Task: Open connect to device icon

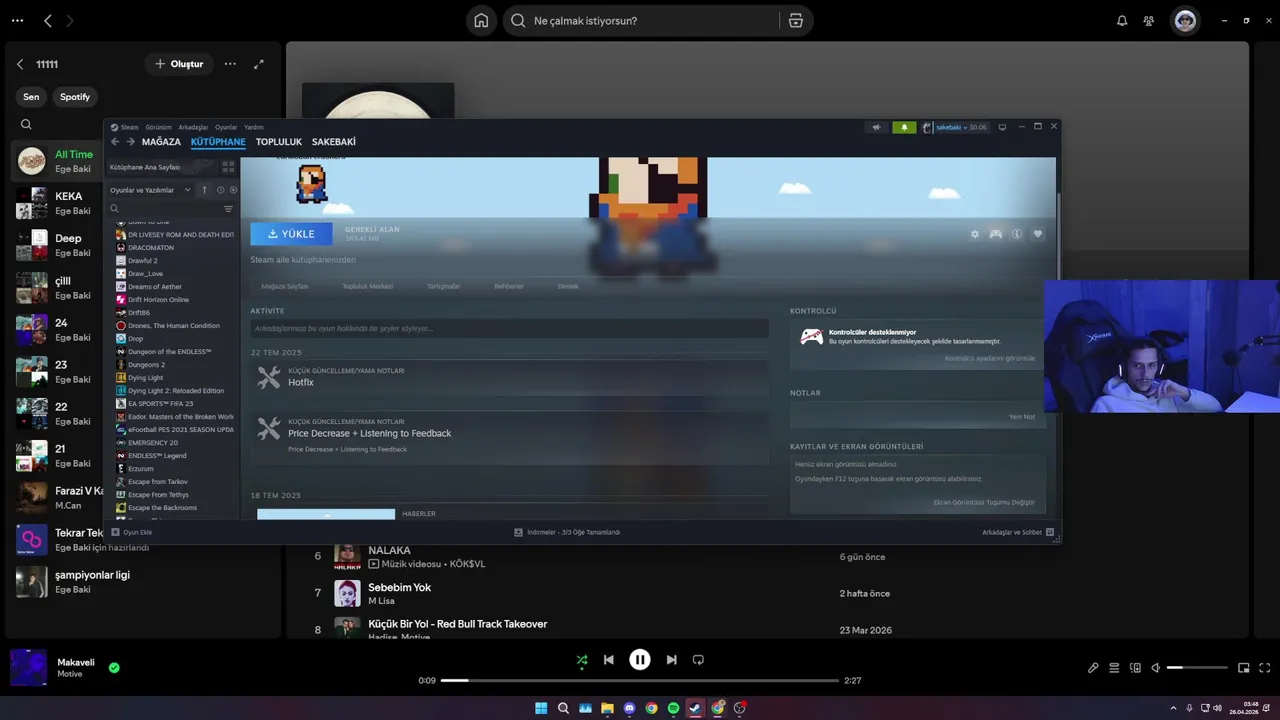Action: pyautogui.click(x=1135, y=667)
